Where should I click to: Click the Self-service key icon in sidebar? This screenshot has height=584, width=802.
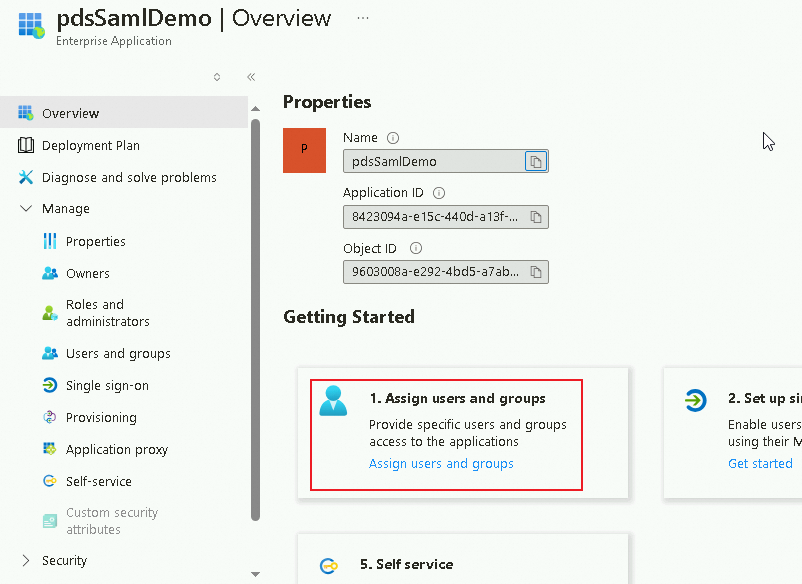point(50,481)
